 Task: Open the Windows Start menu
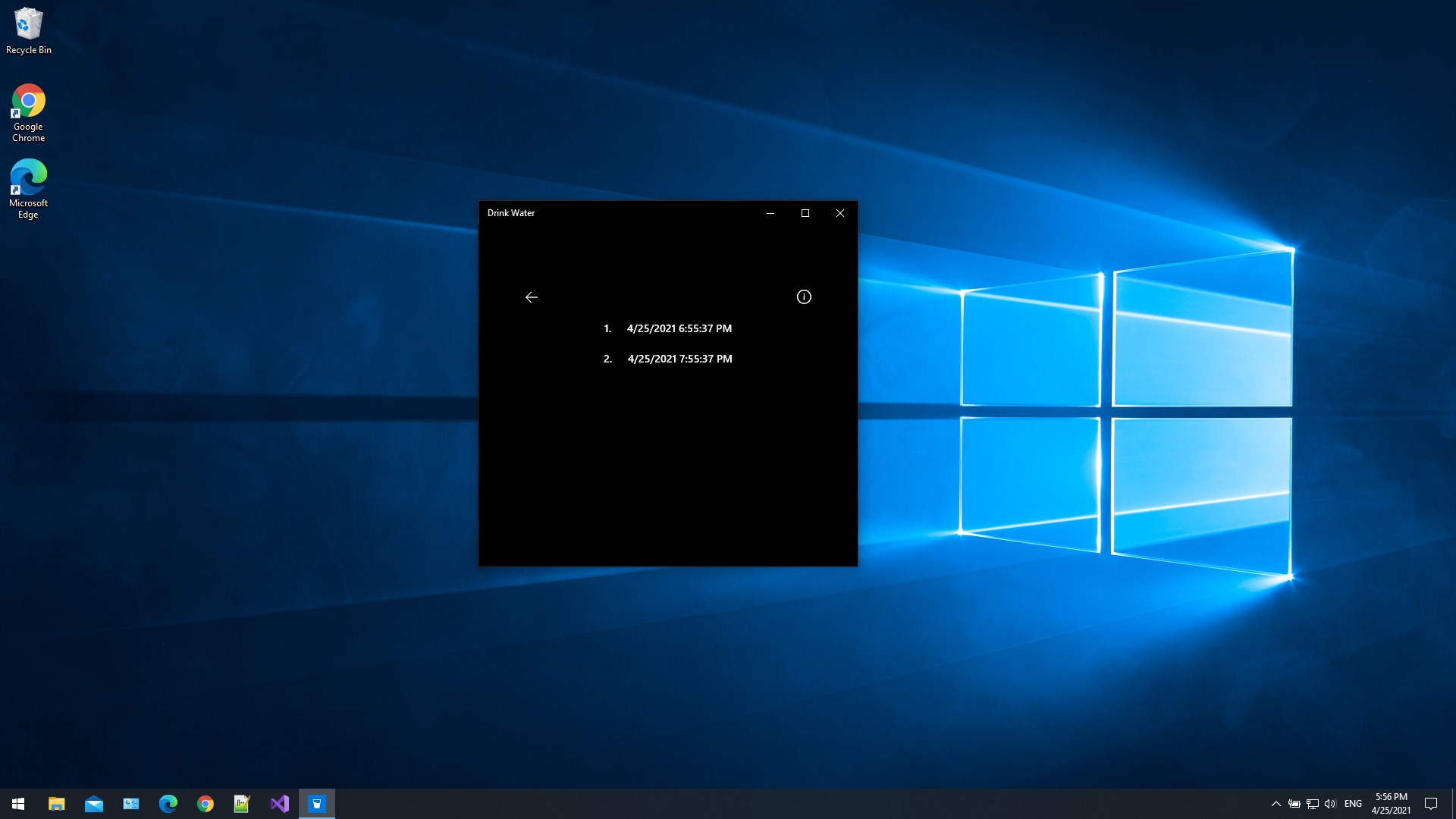click(18, 803)
